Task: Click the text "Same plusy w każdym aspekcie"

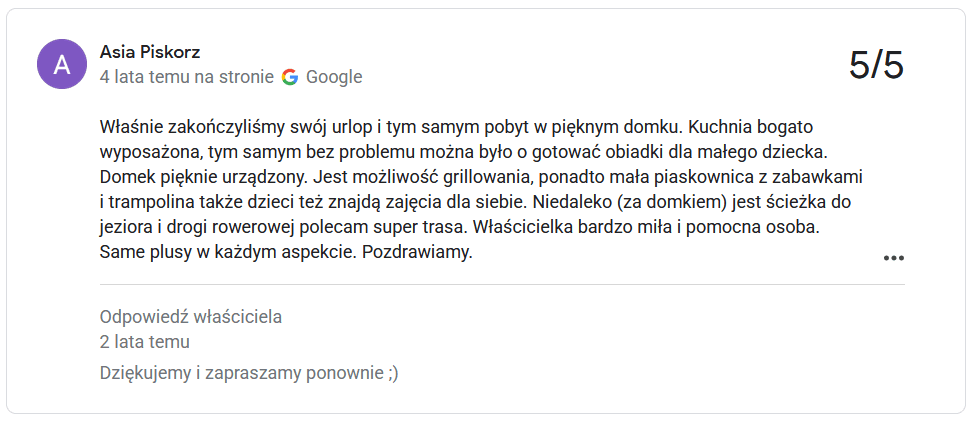Action: click(x=228, y=253)
